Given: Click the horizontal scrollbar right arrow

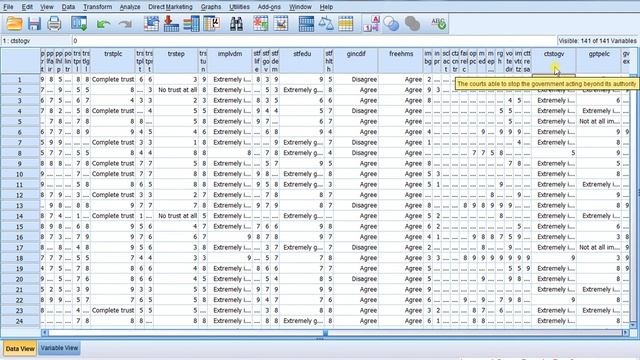Looking at the screenshot, I should click(625, 333).
